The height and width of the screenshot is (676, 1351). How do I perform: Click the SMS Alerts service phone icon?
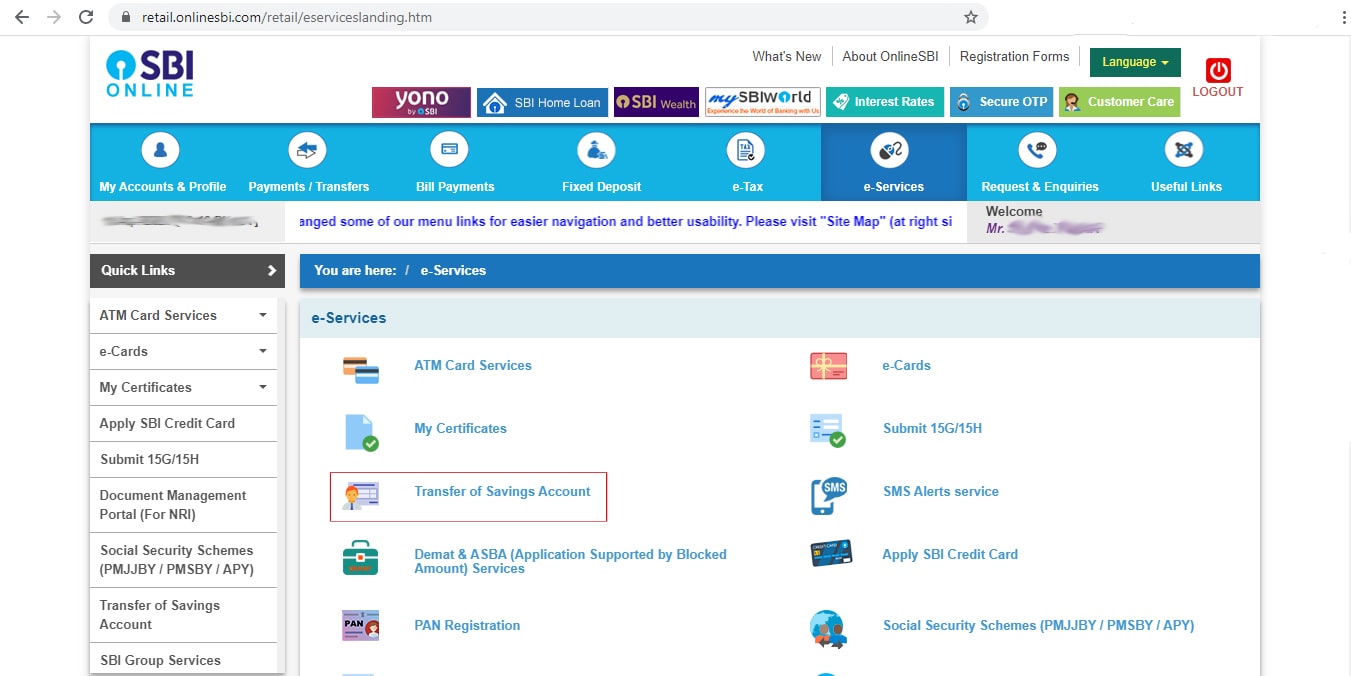pyautogui.click(x=829, y=496)
